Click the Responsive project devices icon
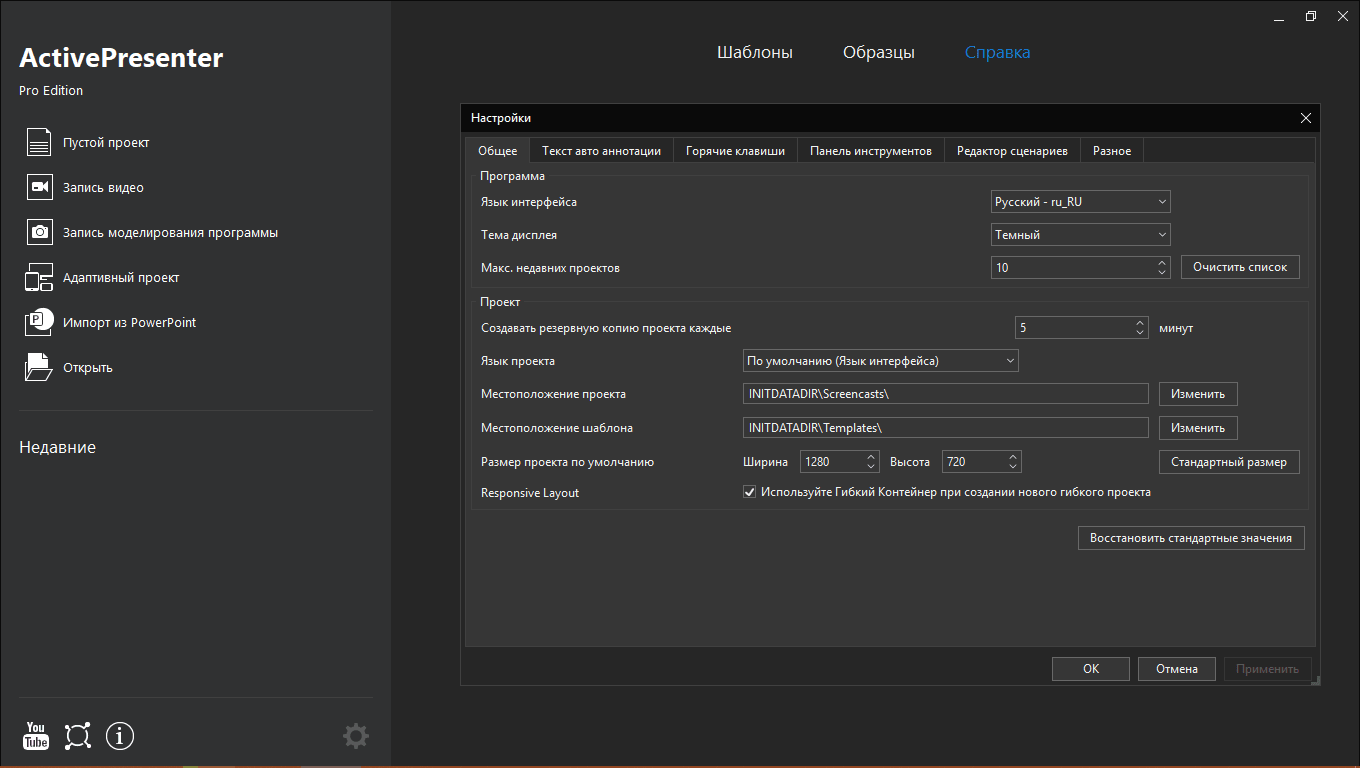Screen dimensions: 1360x768 coord(39,278)
